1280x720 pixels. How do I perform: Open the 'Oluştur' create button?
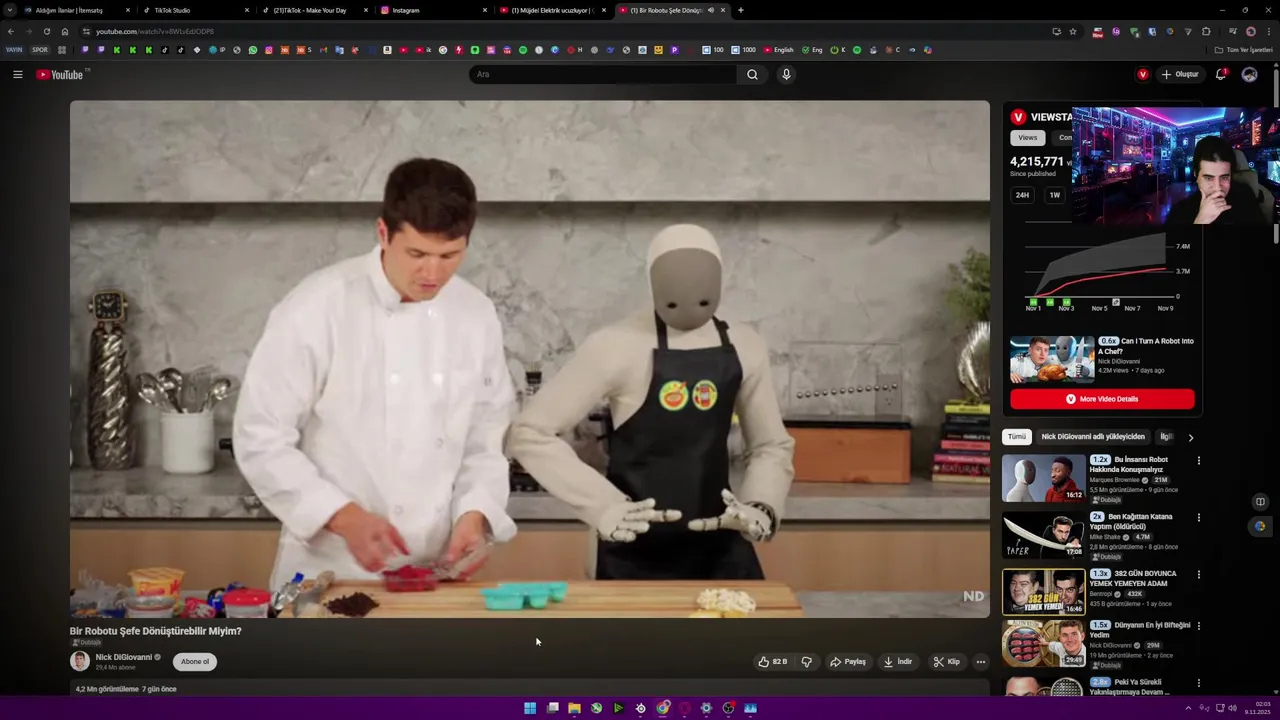pyautogui.click(x=1180, y=74)
